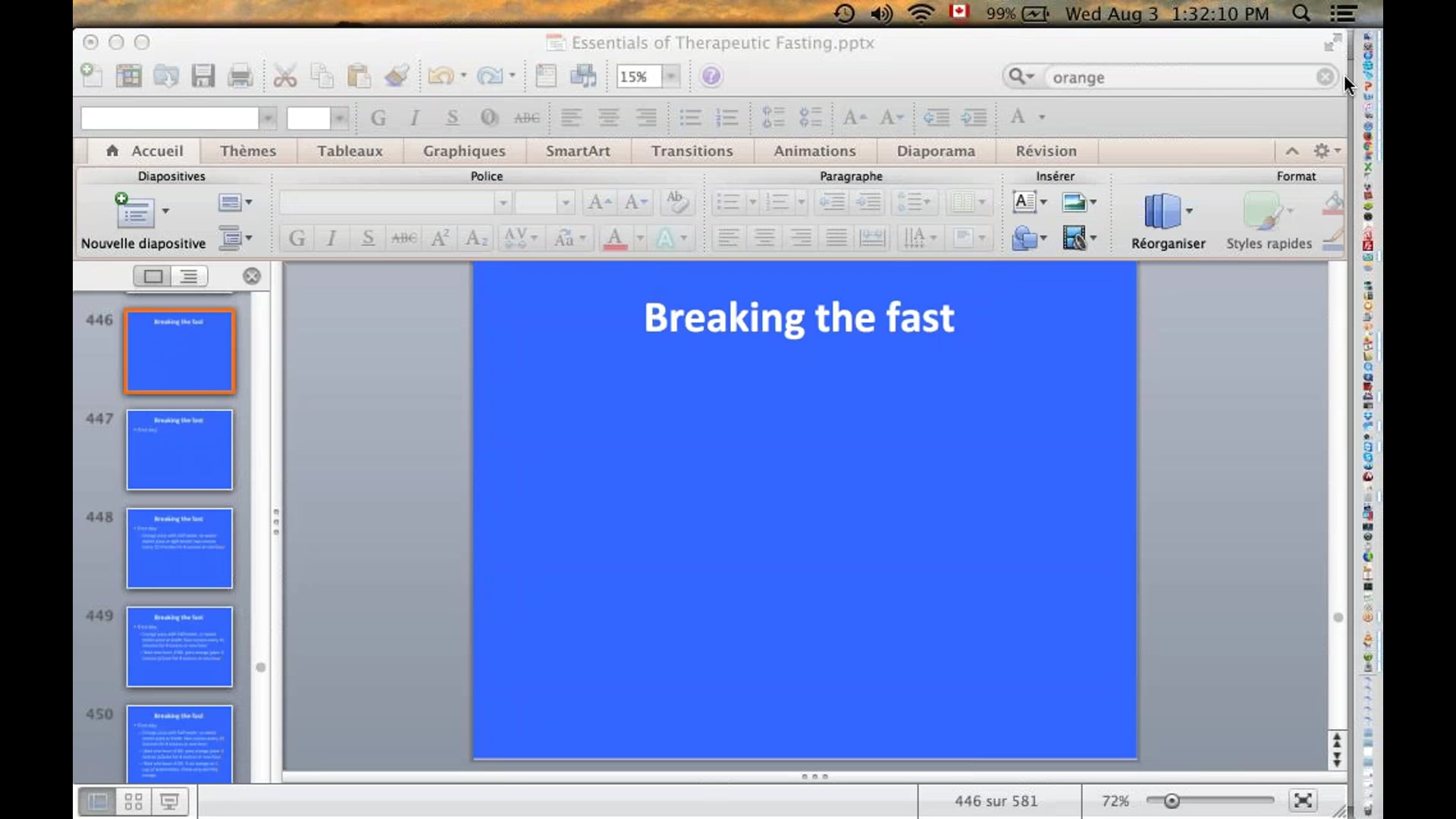Click the Cut scissors icon
The height and width of the screenshot is (819, 1456).
pos(285,76)
